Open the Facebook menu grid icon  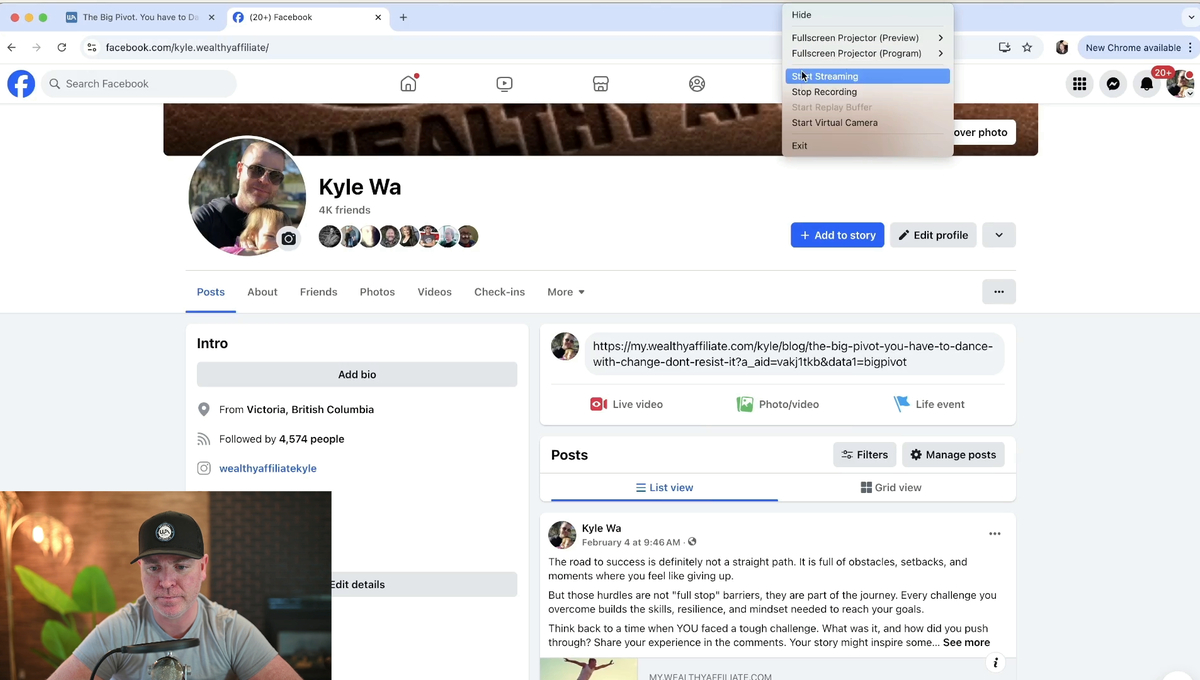[1079, 84]
